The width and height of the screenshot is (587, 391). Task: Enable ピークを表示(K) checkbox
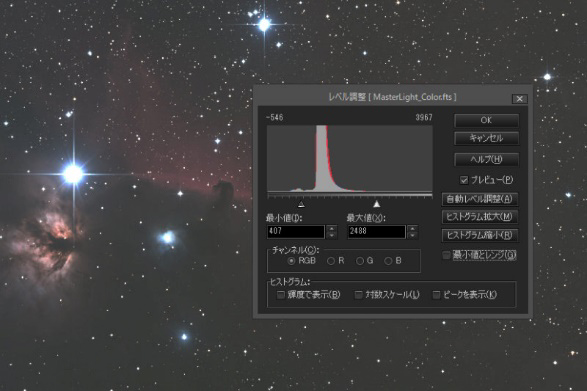(x=436, y=295)
